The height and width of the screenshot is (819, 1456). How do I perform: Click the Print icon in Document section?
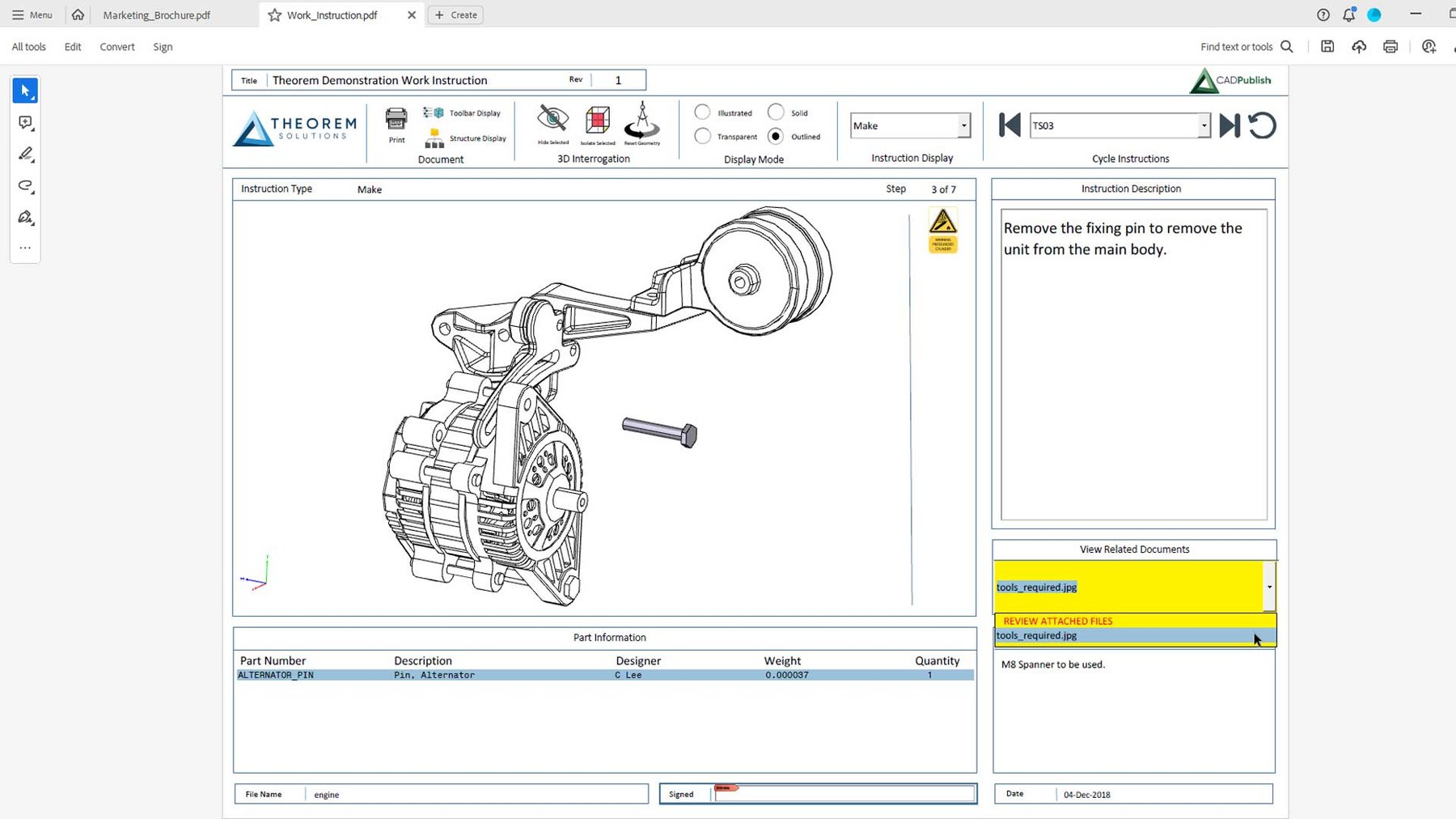[396, 120]
